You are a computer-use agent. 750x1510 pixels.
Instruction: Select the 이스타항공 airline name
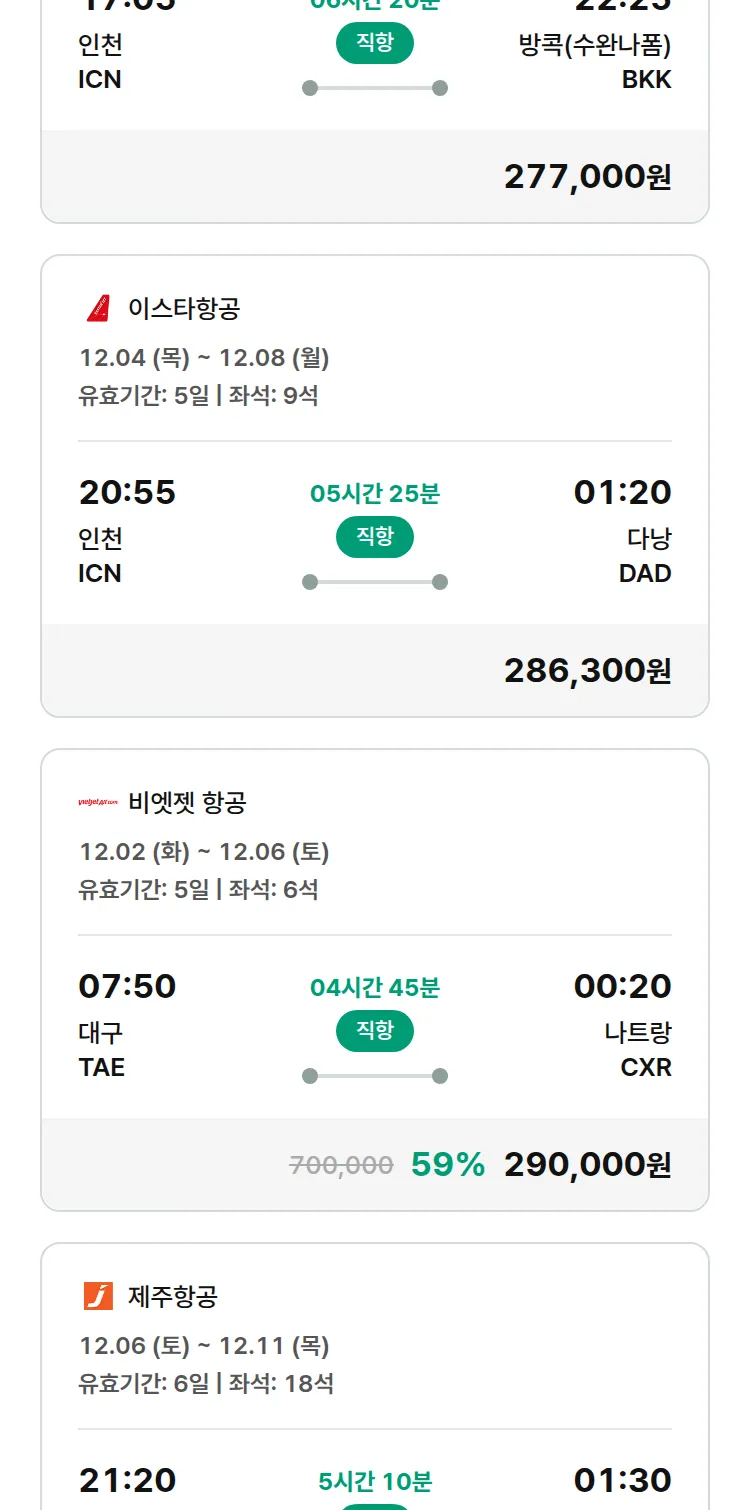[184, 308]
